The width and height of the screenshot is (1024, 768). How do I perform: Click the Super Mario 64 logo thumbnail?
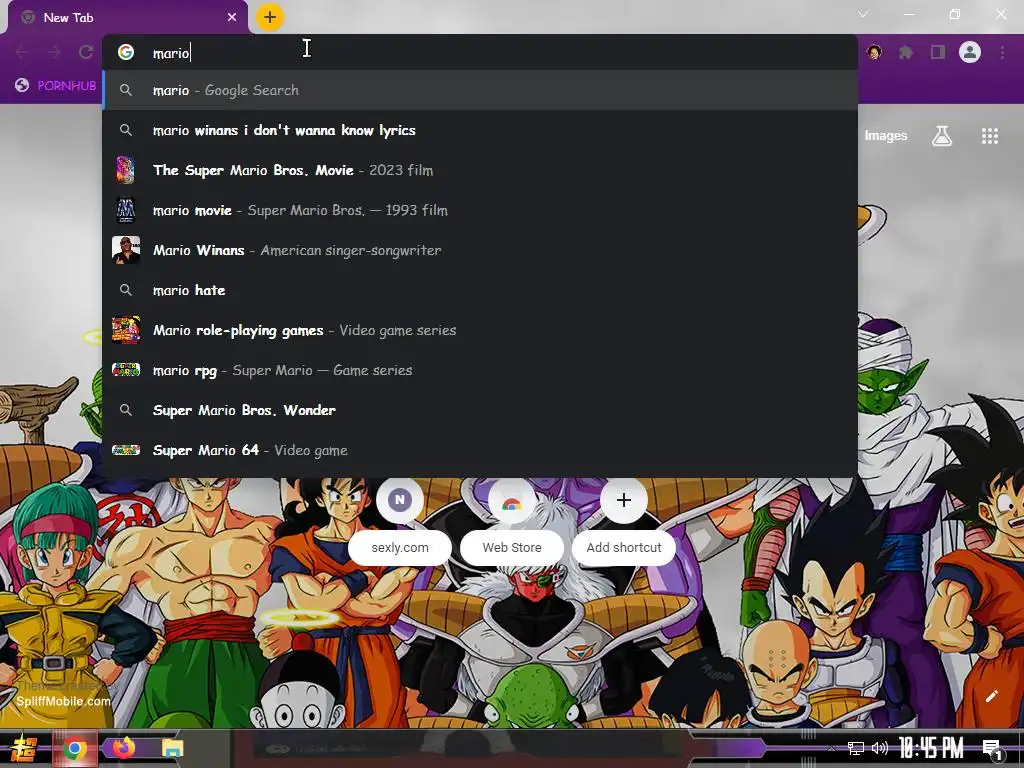tap(125, 450)
